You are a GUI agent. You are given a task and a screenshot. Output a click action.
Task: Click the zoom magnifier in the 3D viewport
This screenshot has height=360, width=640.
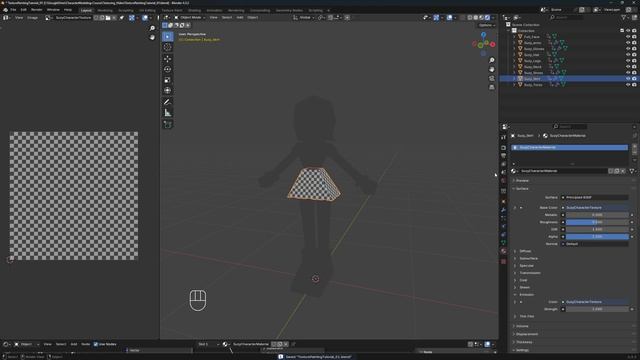(x=491, y=60)
